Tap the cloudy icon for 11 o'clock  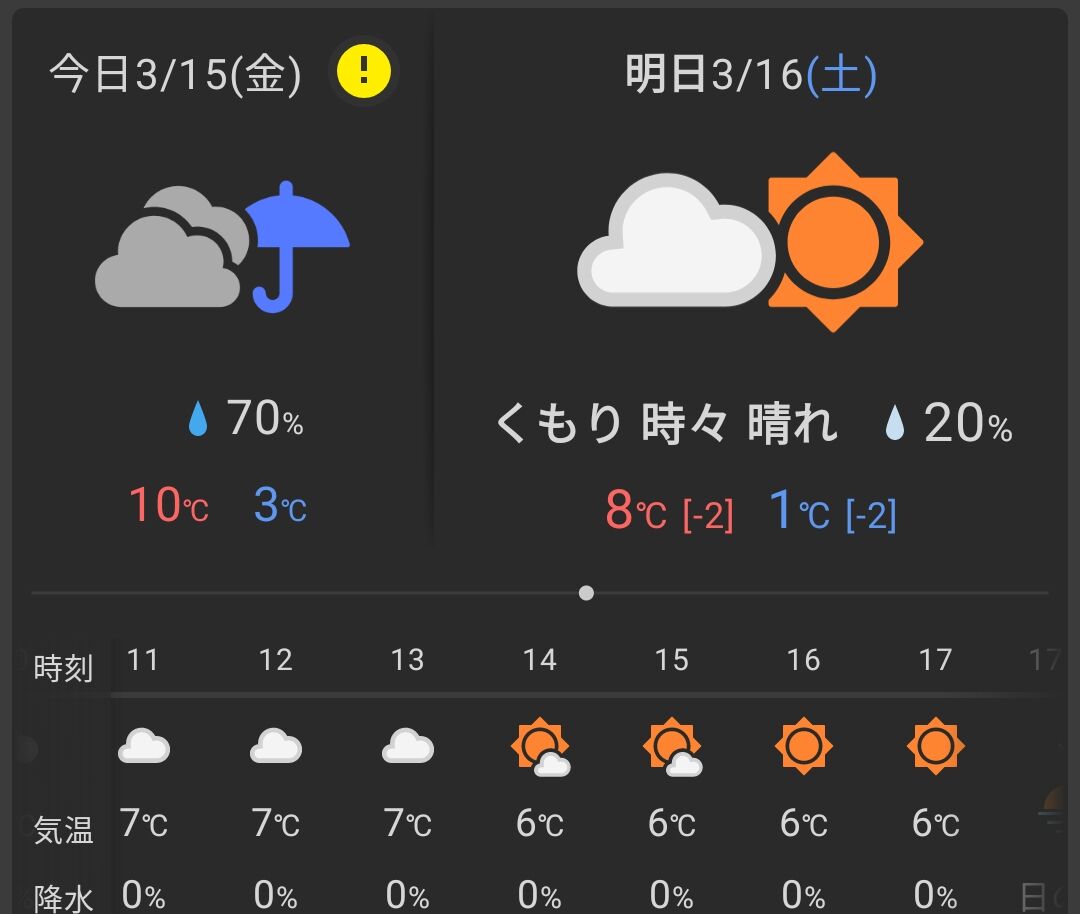(143, 746)
